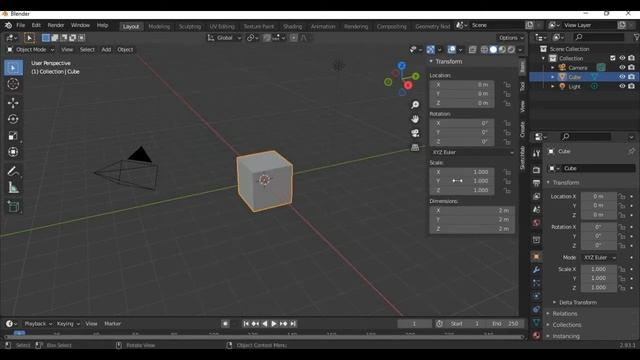Image resolution: width=640 pixels, height=360 pixels.
Task: Open the Add menu in viewport header
Action: [x=106, y=49]
